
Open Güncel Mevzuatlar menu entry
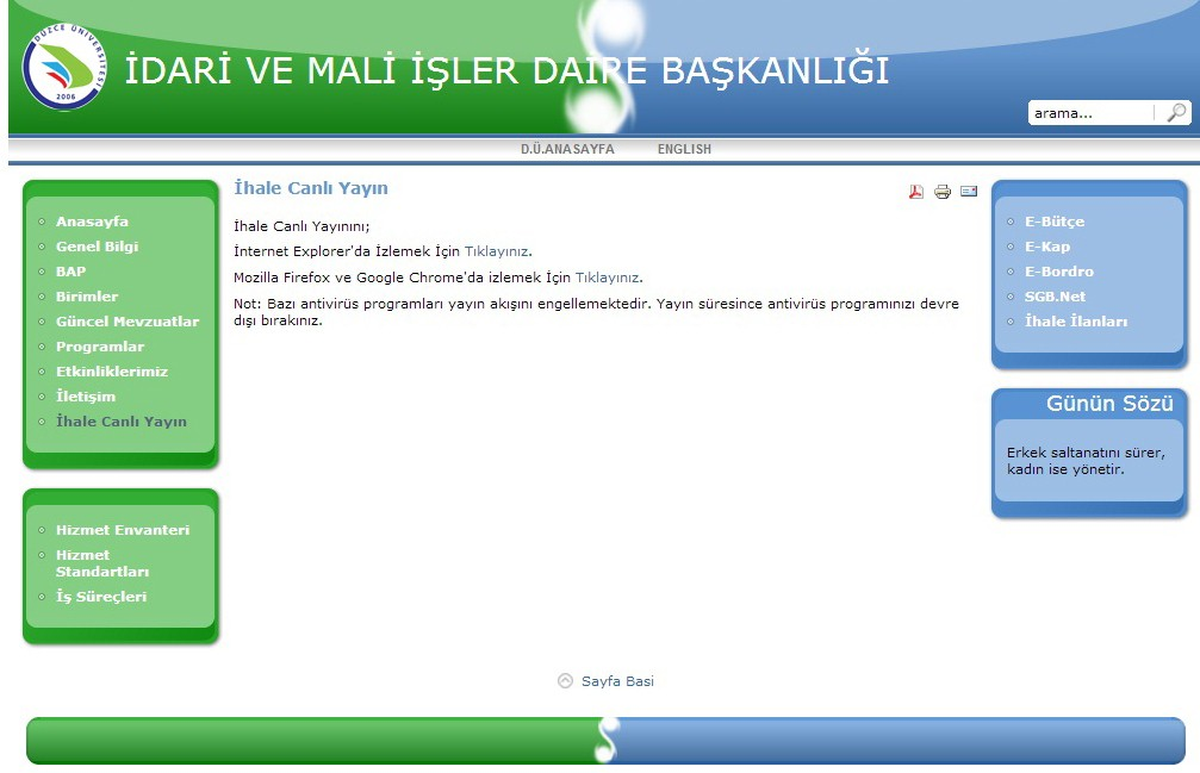(x=127, y=322)
